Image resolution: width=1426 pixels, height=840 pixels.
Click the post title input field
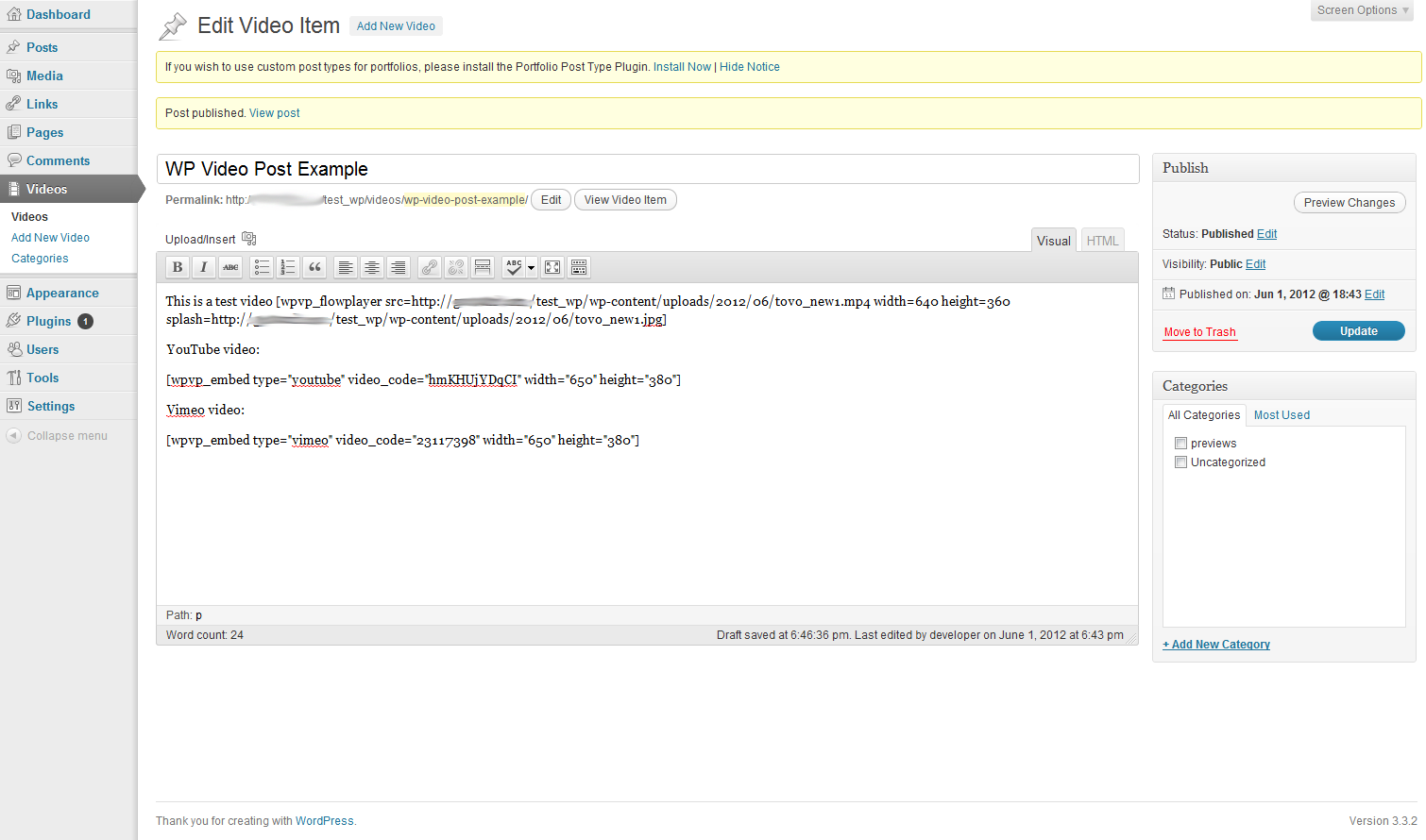click(648, 169)
